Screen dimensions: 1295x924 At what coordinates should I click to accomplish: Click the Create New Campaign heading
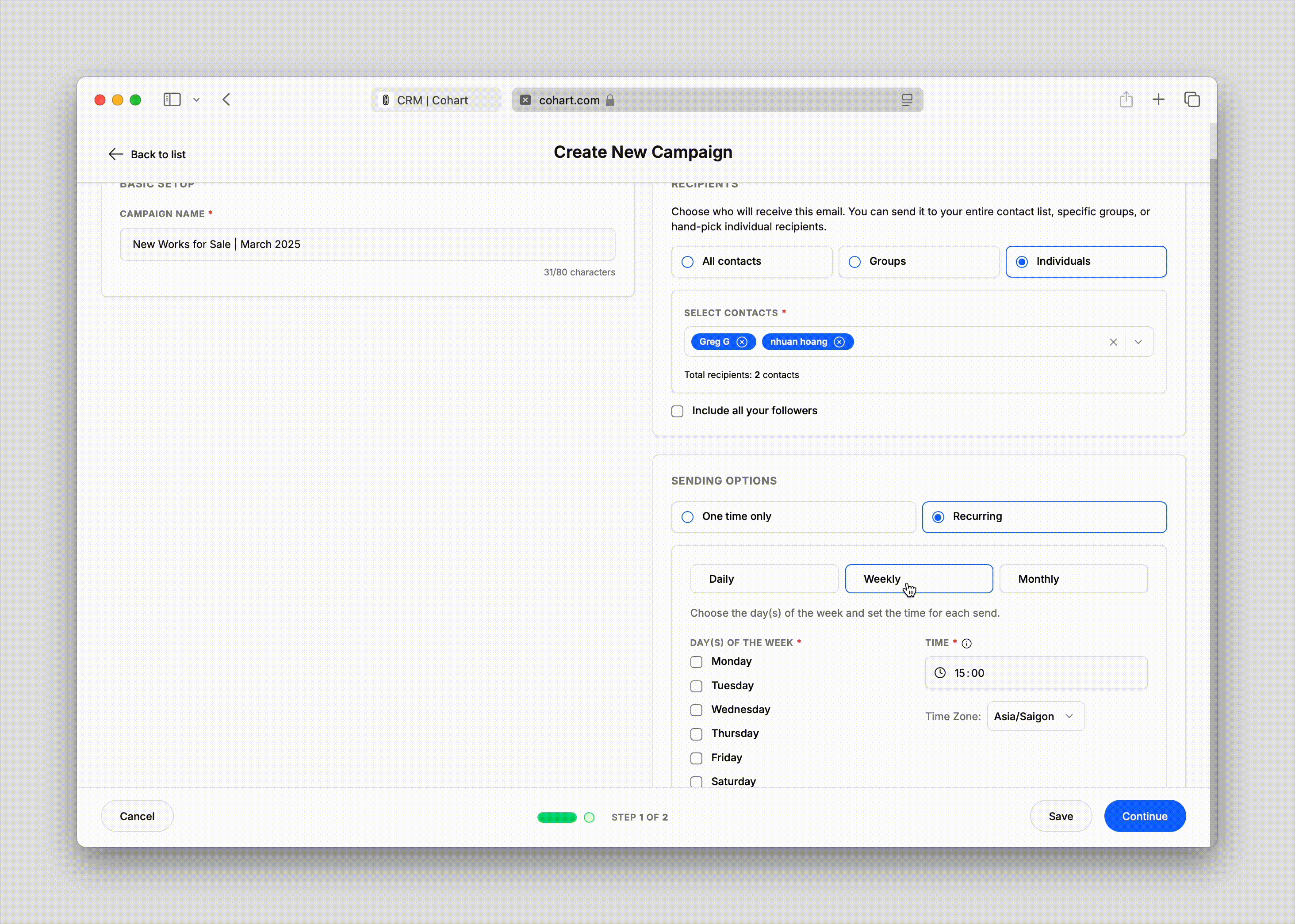pyautogui.click(x=643, y=153)
